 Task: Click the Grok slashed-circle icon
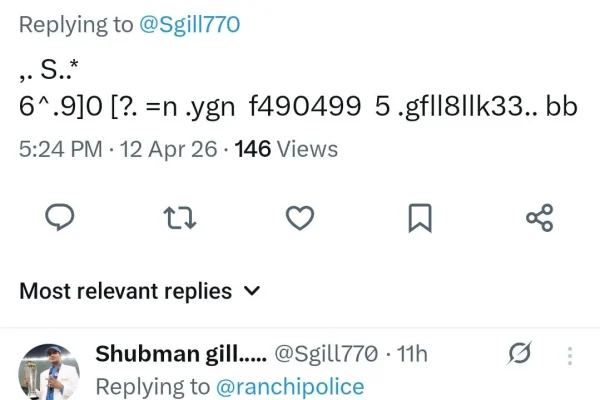pos(520,353)
